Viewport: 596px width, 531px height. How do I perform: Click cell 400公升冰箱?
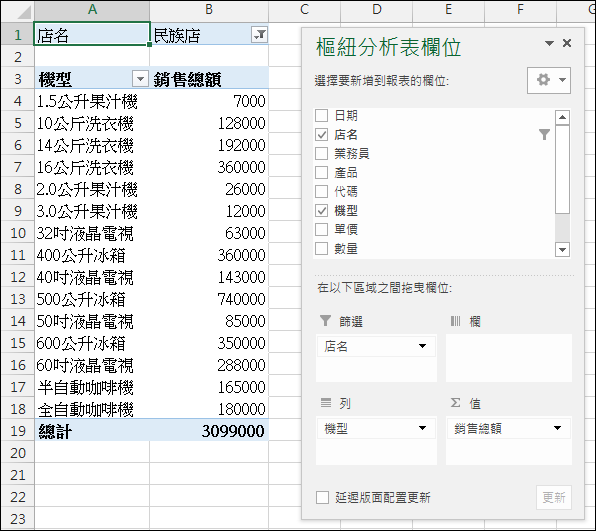coord(92,255)
